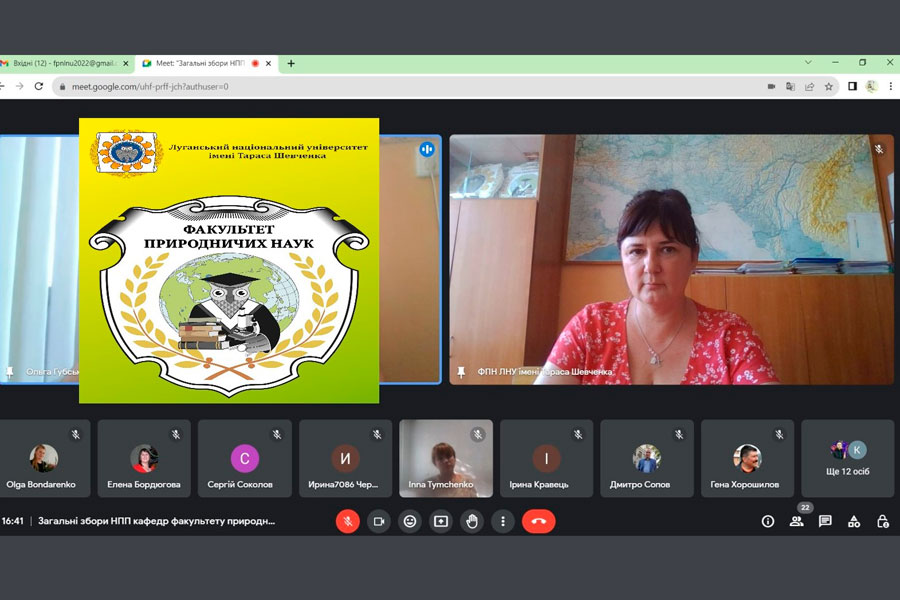Click site lock icon in address bar

[62, 87]
